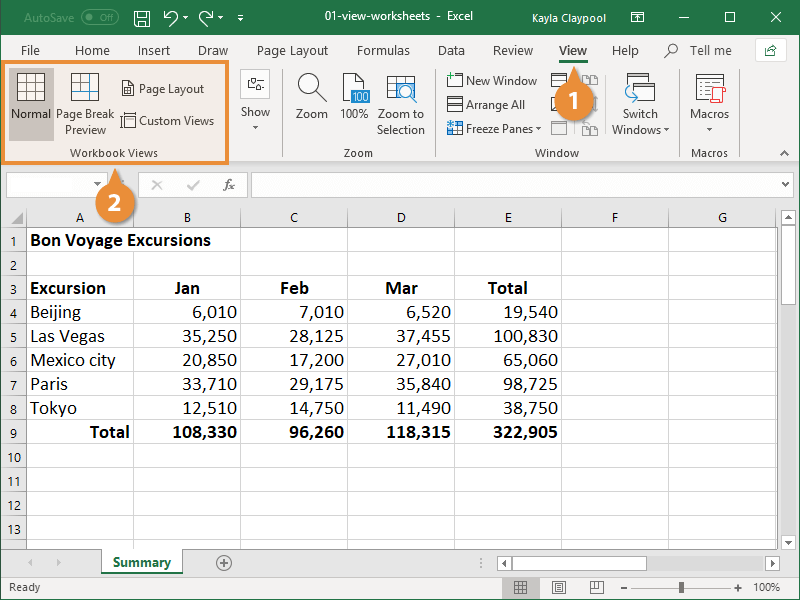This screenshot has height=600, width=800.
Task: Click Arrange All windows
Action: click(x=486, y=105)
